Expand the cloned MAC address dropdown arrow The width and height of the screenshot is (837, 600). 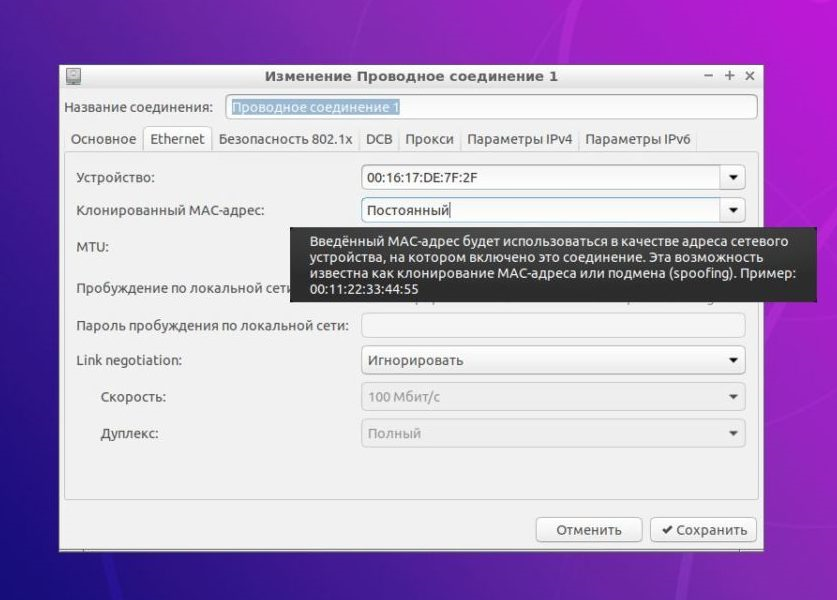pos(733,210)
